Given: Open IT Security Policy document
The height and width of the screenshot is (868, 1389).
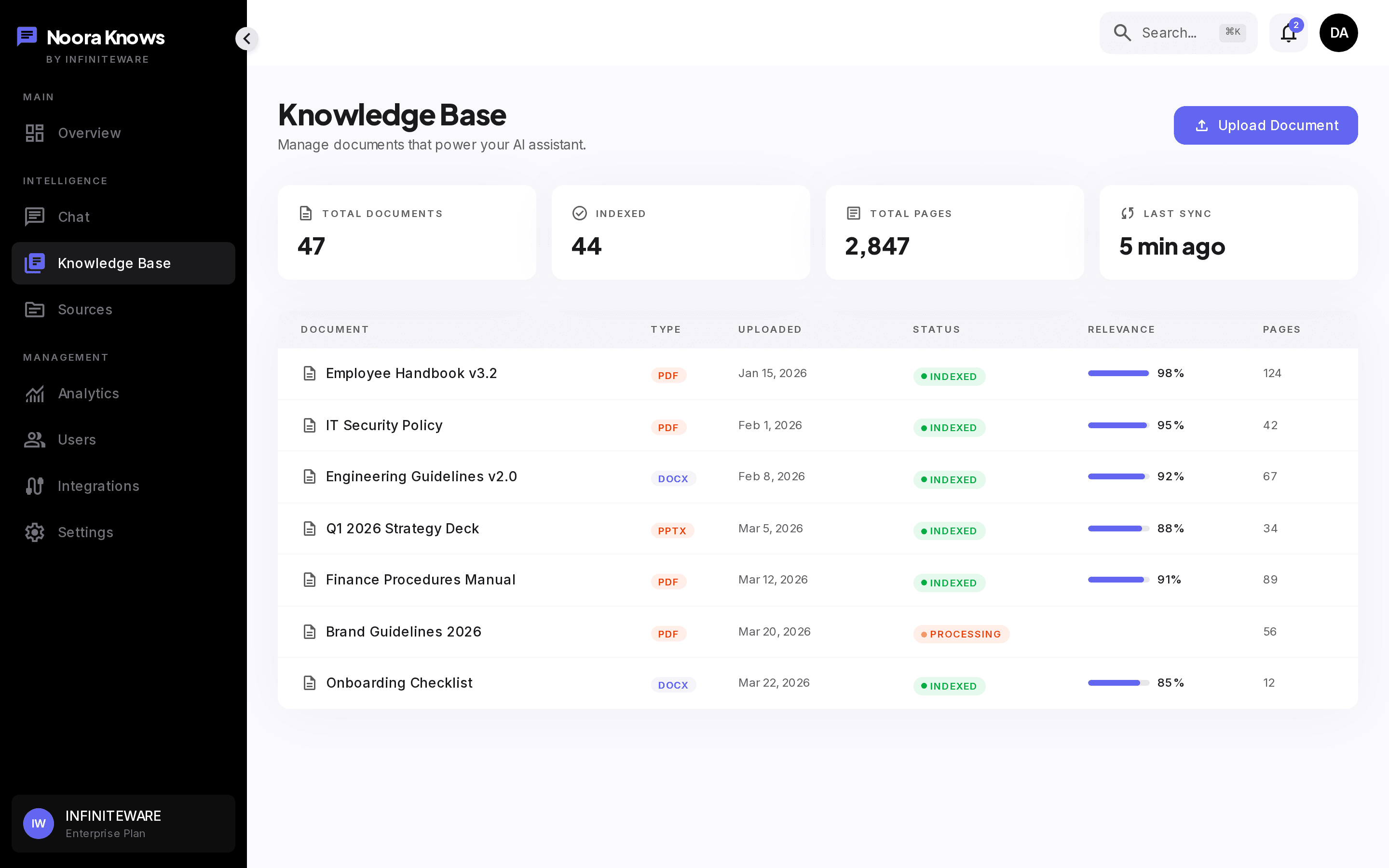Looking at the screenshot, I should (384, 425).
